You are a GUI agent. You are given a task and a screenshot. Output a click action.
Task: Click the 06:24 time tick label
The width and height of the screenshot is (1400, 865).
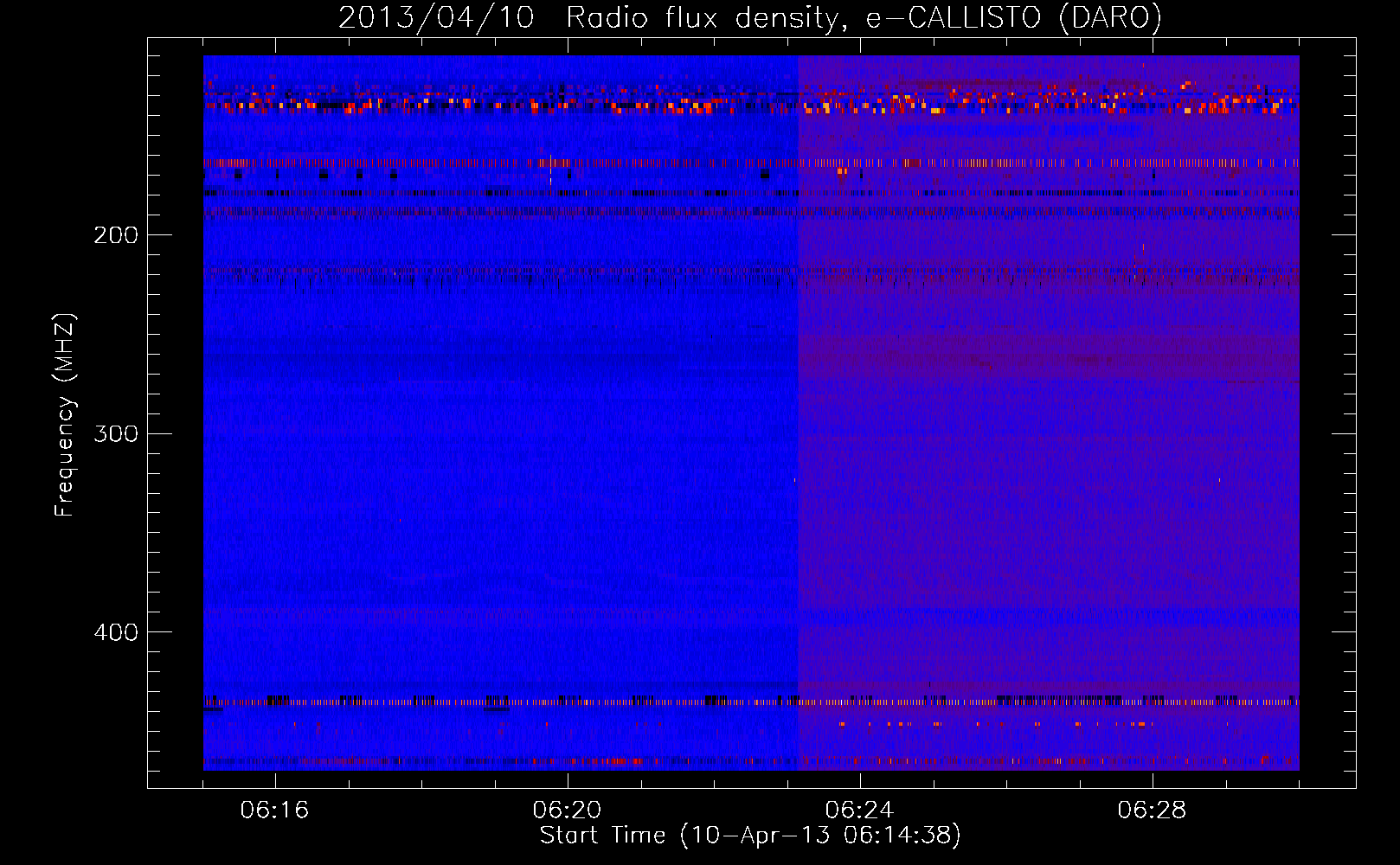point(859,810)
